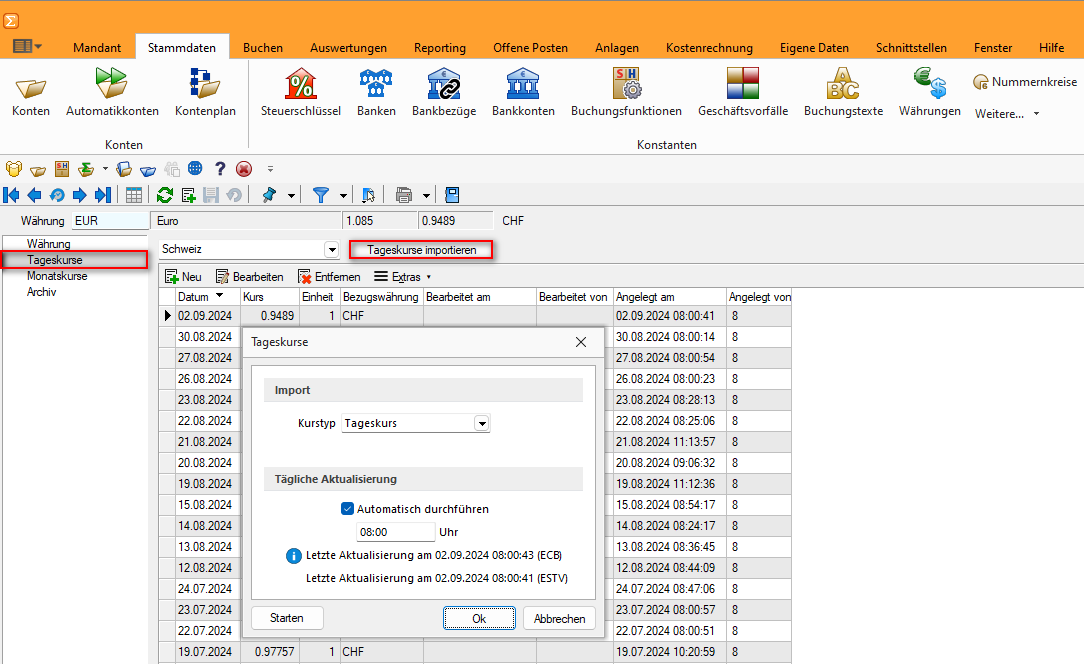Click the Neu button above table

click(x=183, y=277)
